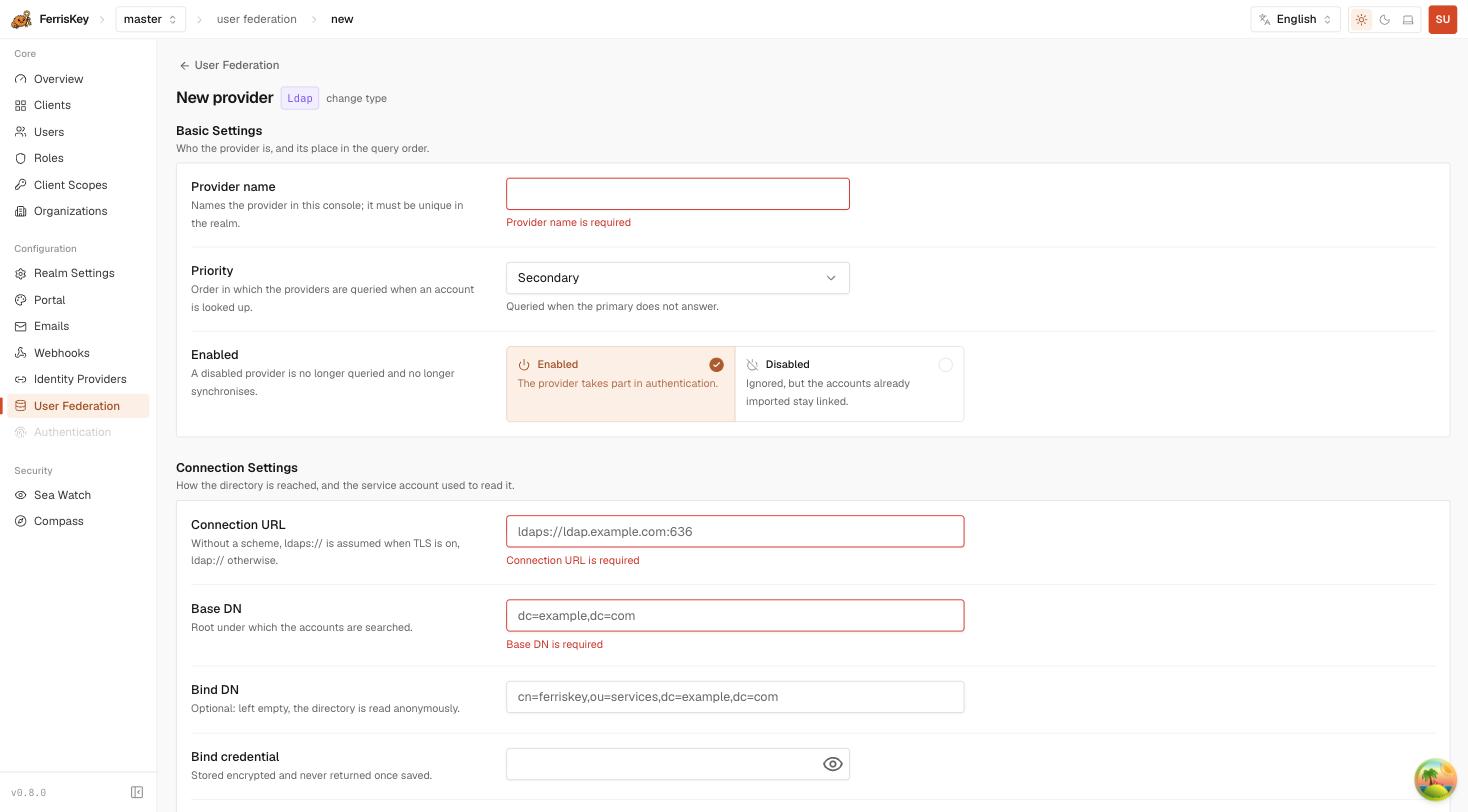Viewport: 1468px width, 812px height.
Task: Click the new breadcrumb item
Action: (342, 19)
